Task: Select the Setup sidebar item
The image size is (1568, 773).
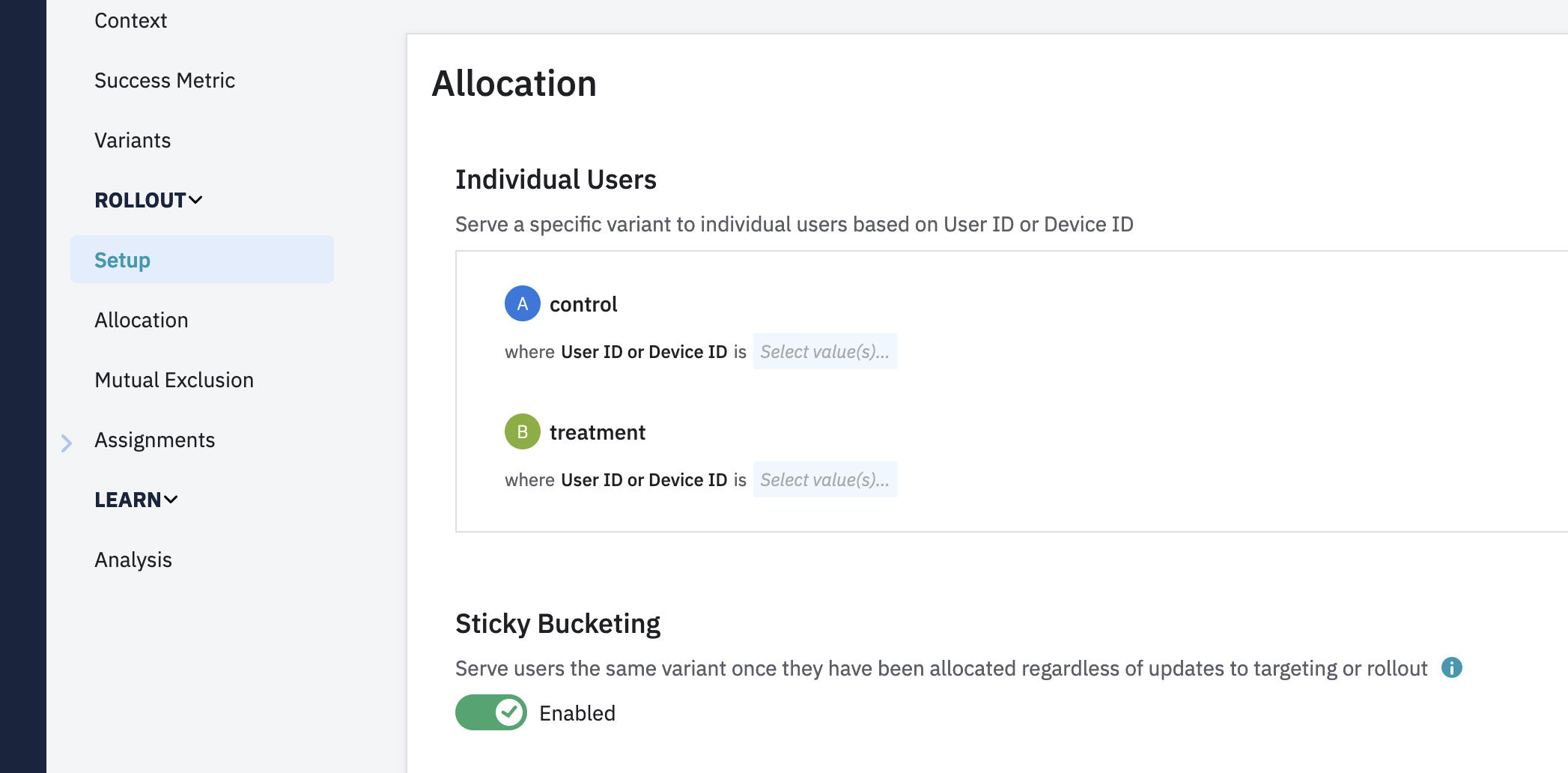Action: pos(123,260)
